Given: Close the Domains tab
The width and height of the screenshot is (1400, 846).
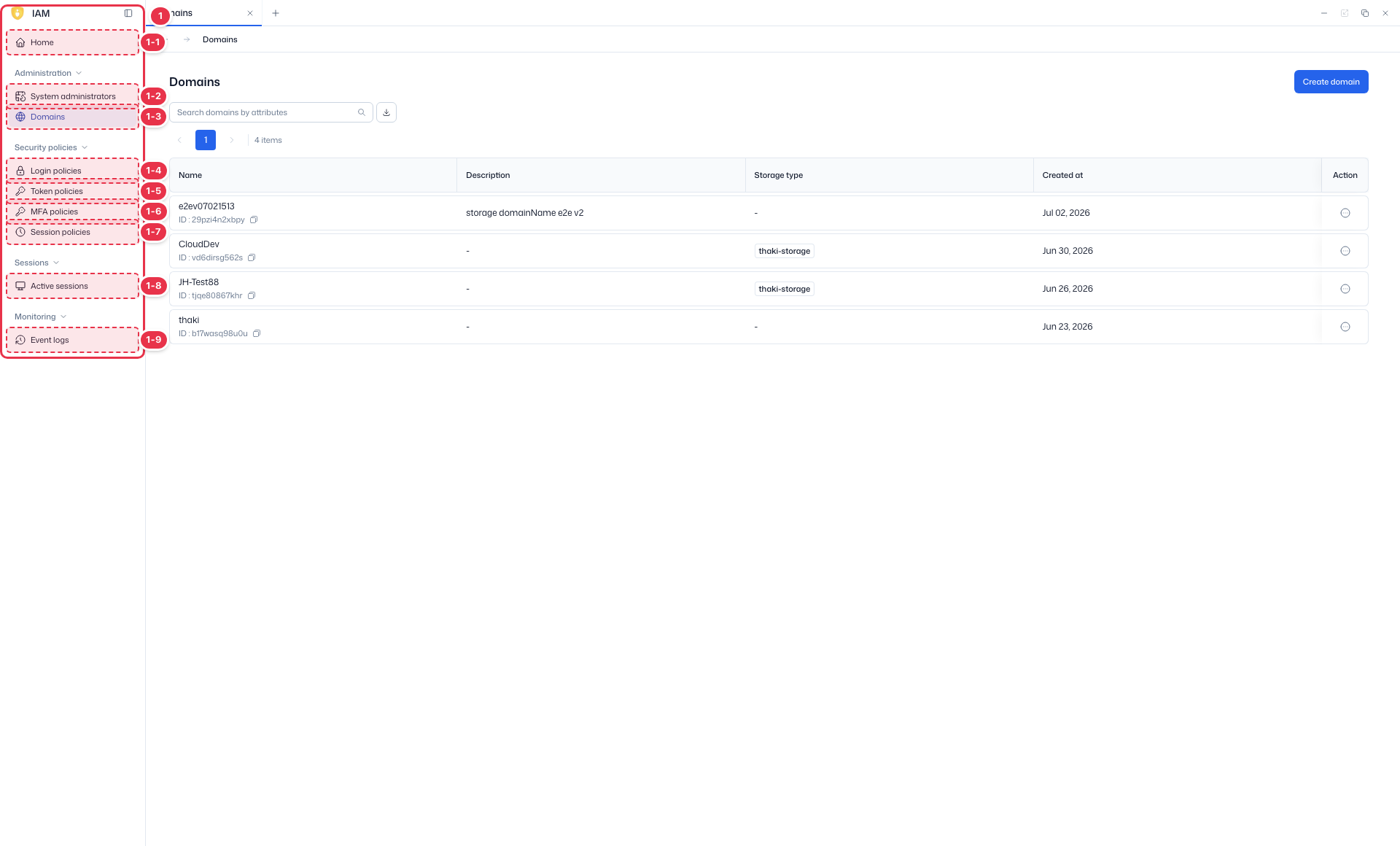Looking at the screenshot, I should pos(250,13).
